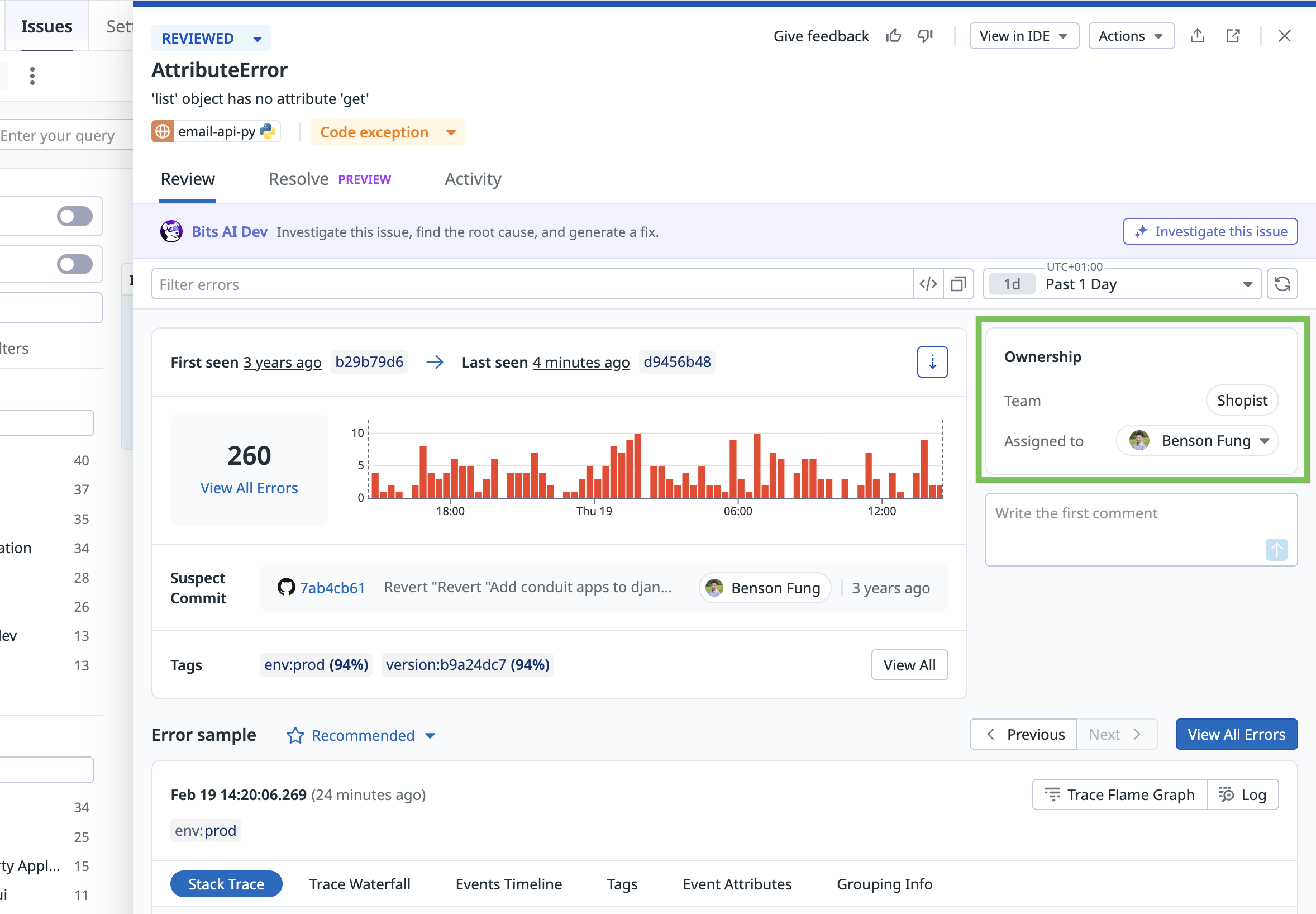
Task: Open suspect commit link 7ab4cb61
Action: click(x=332, y=588)
